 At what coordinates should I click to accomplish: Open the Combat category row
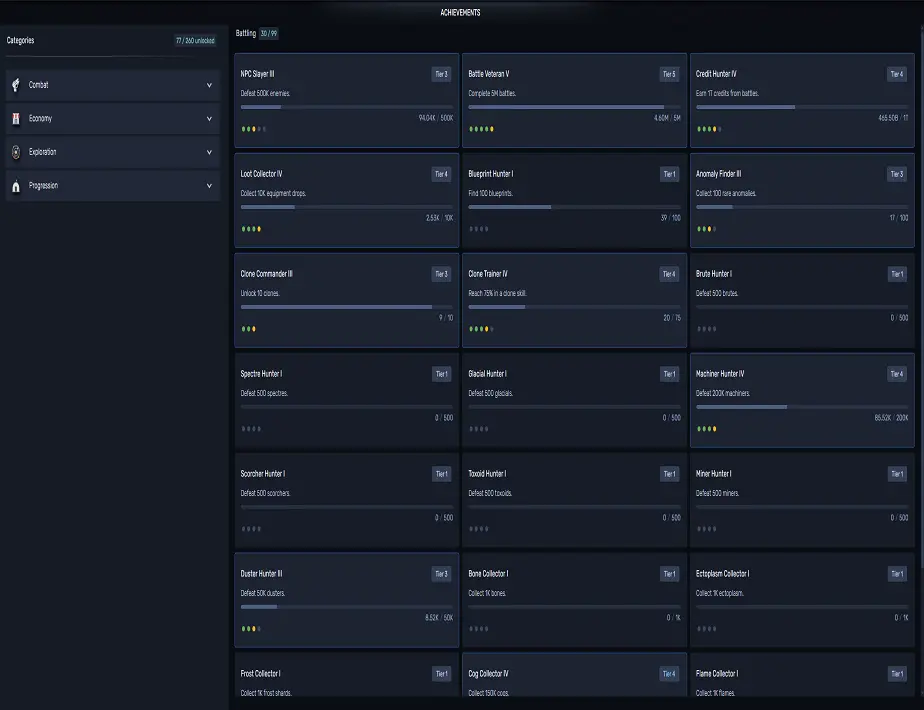(x=113, y=85)
